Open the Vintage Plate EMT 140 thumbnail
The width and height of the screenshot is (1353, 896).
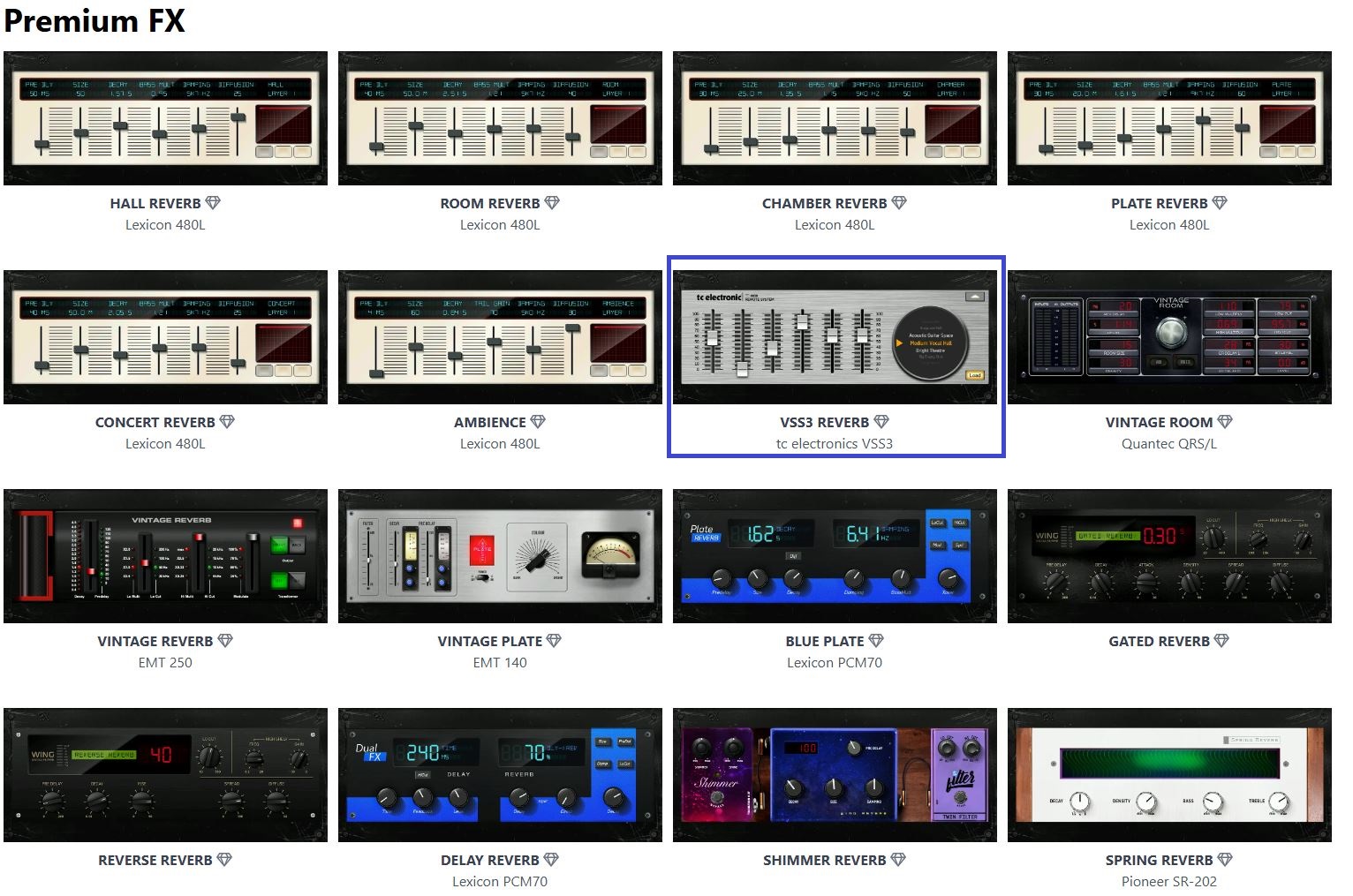pos(500,556)
